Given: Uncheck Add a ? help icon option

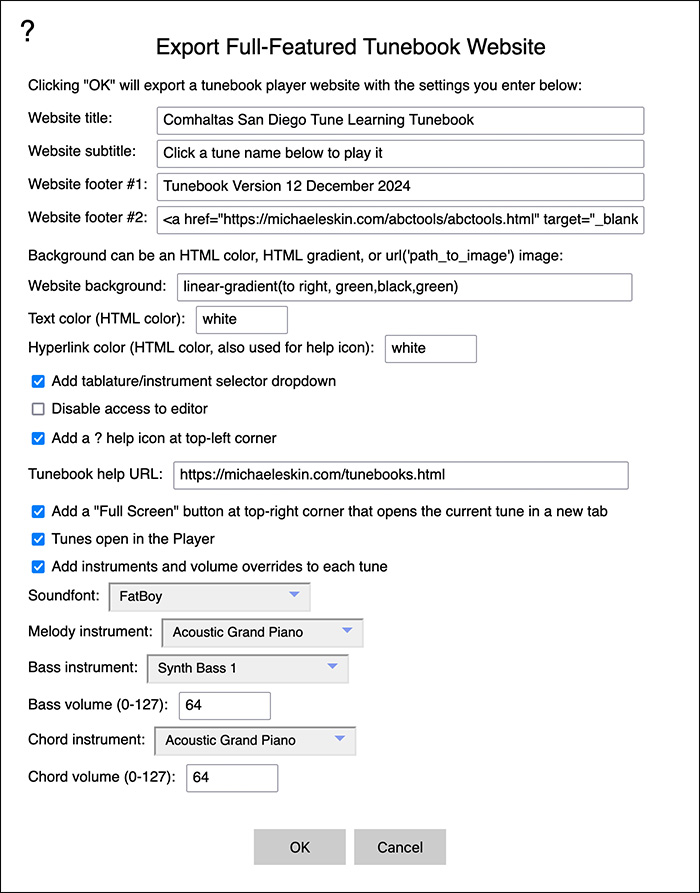Looking at the screenshot, I should coord(38,439).
